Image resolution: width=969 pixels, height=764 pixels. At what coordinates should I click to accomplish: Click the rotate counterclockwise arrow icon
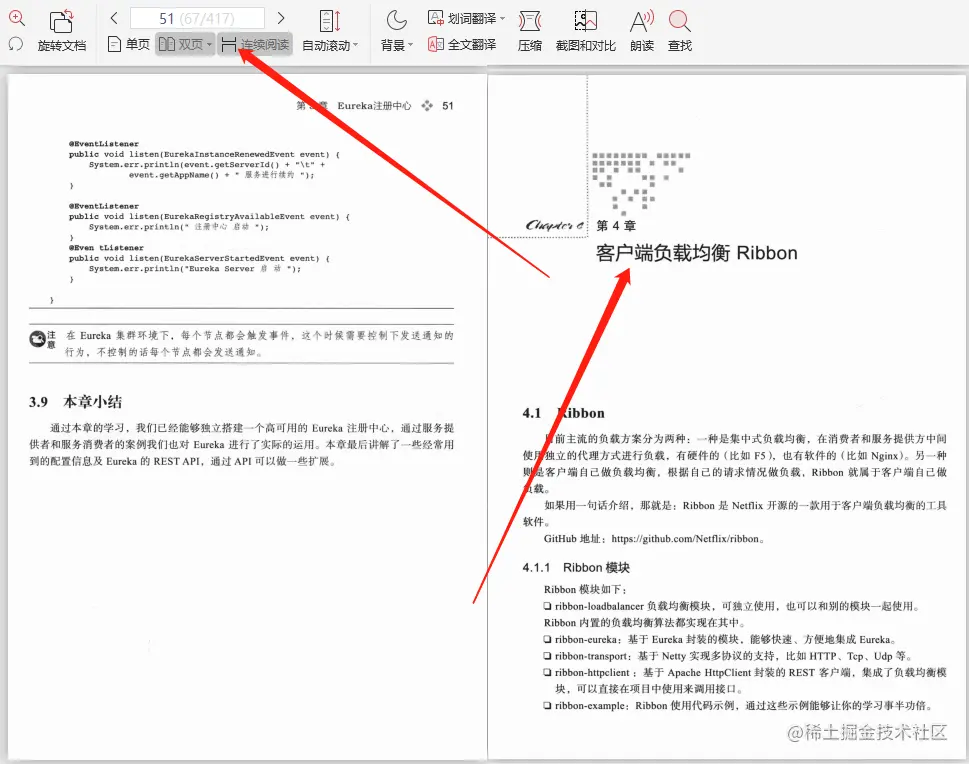tap(16, 44)
